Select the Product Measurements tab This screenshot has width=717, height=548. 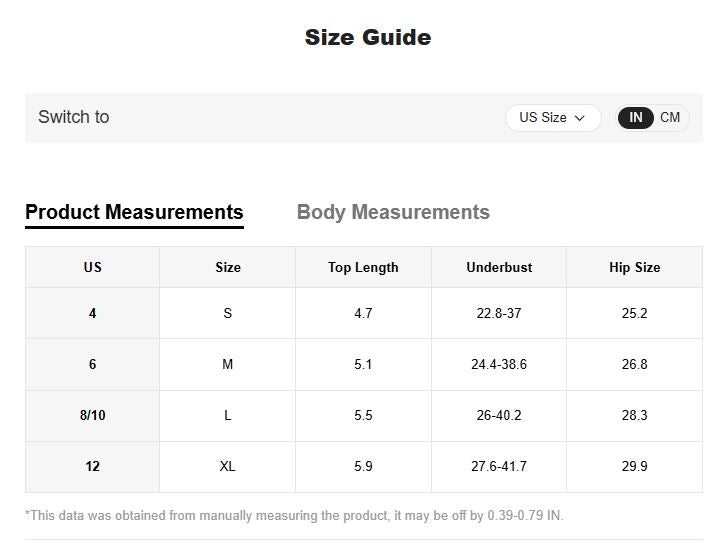click(x=134, y=212)
